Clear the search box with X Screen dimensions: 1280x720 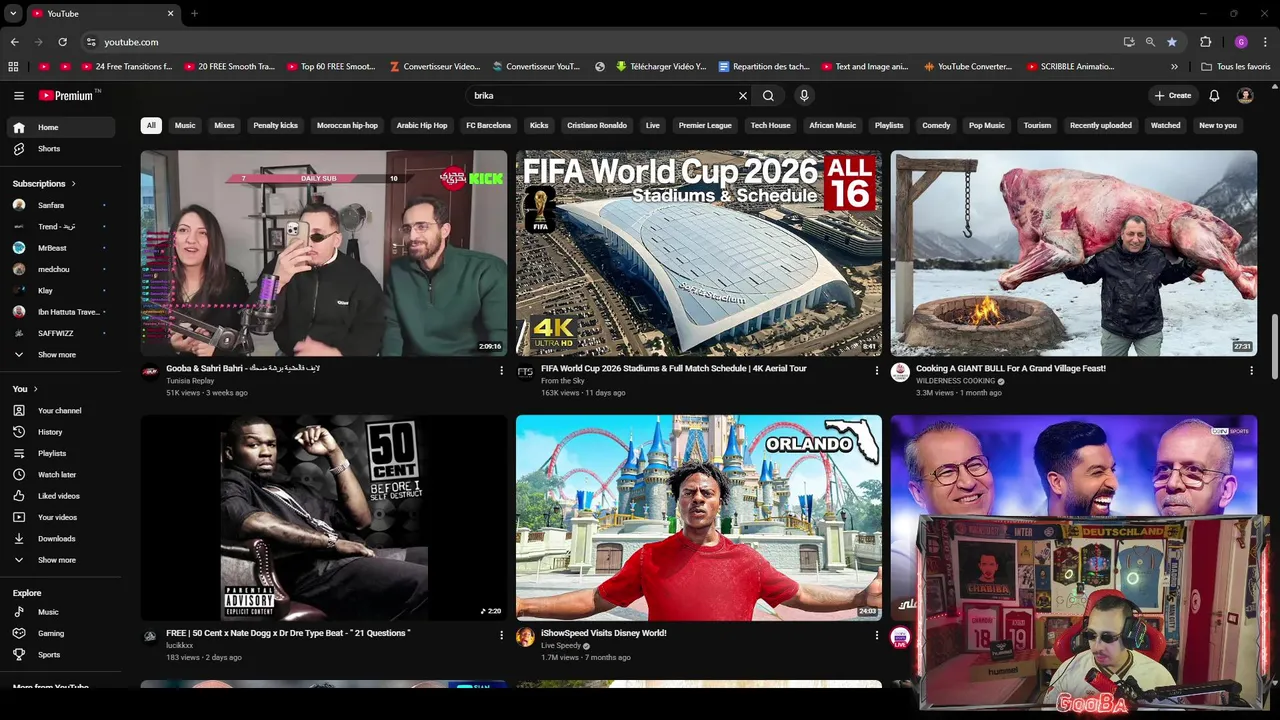(x=743, y=96)
